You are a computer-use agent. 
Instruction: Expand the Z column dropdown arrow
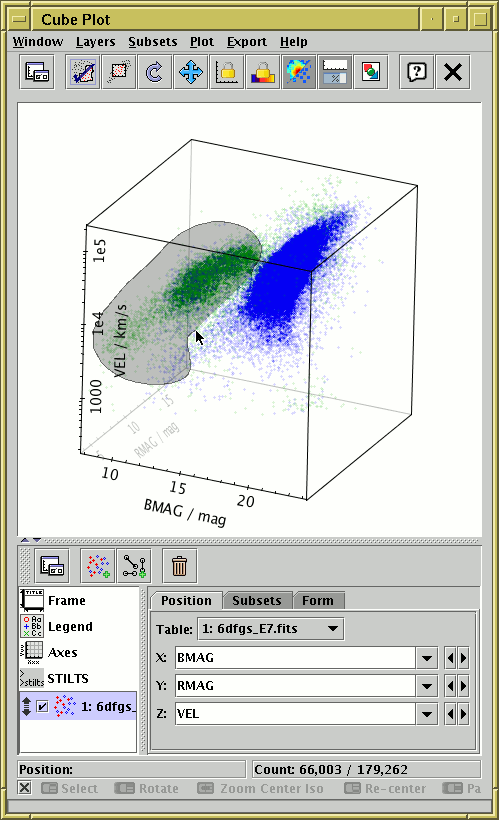point(427,714)
